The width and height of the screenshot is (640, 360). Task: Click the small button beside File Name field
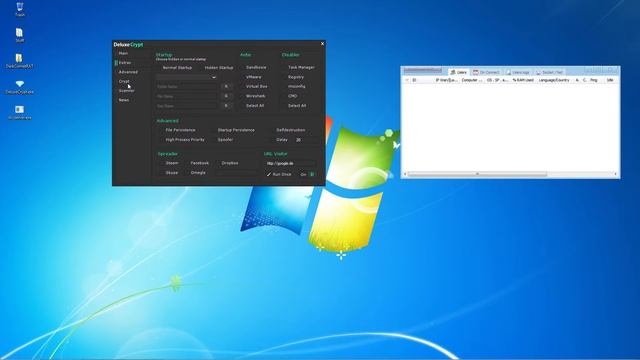pyautogui.click(x=227, y=96)
